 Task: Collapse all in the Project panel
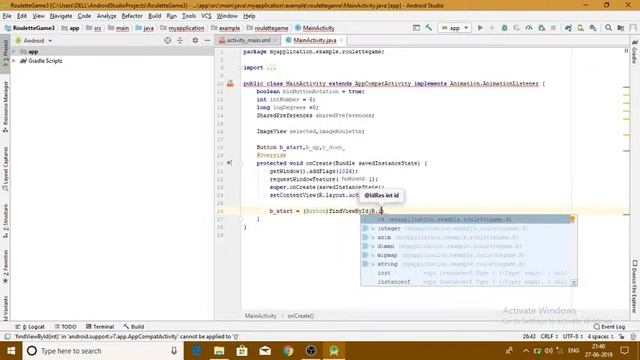click(x=180, y=40)
